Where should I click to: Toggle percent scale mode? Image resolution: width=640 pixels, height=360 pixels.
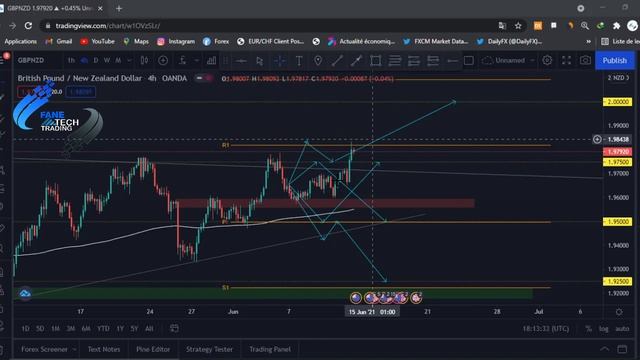[588, 329]
